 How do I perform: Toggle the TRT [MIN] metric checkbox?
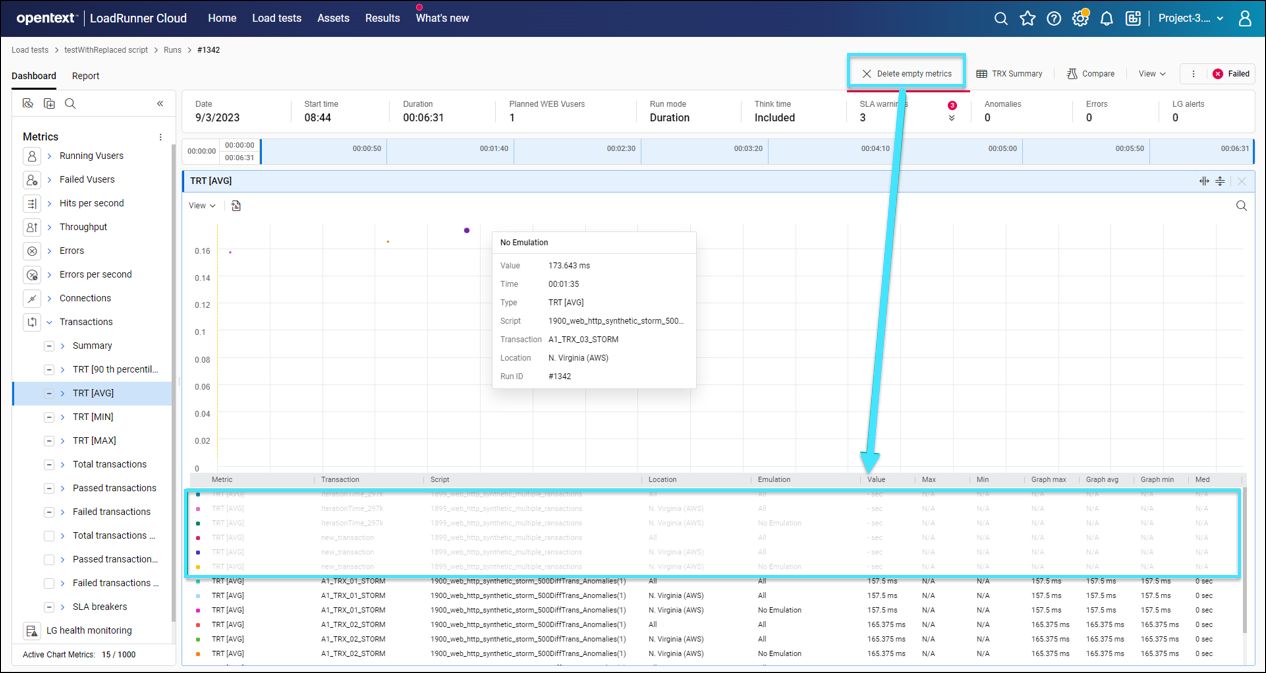(x=49, y=417)
